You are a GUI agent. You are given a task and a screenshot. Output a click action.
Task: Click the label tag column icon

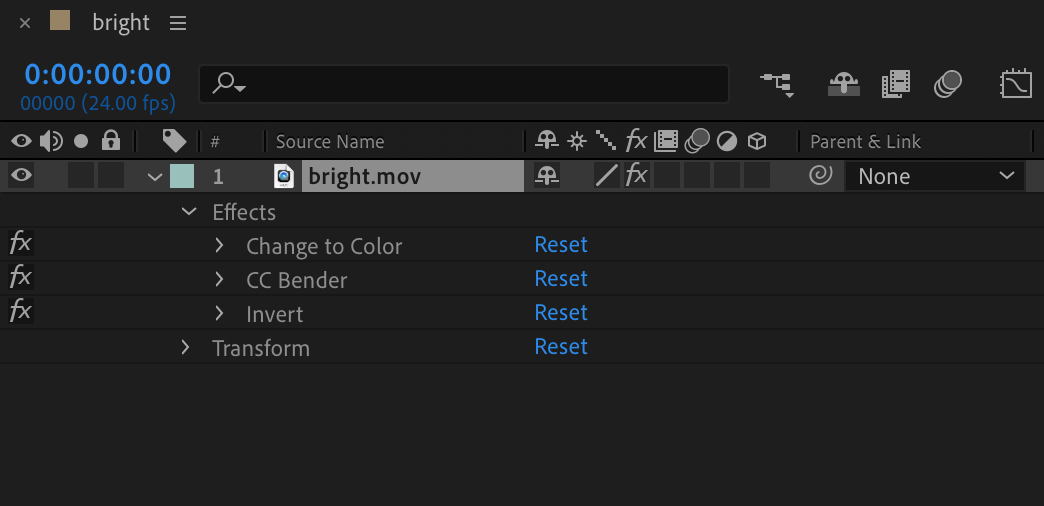click(174, 141)
